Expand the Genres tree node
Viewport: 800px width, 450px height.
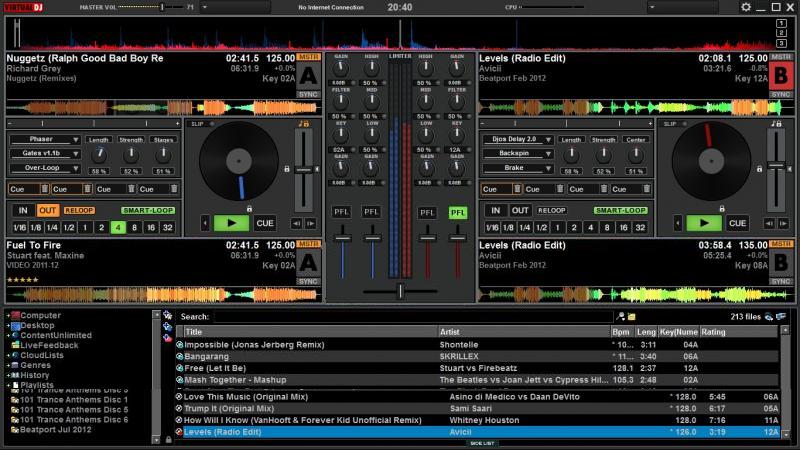tap(8, 365)
